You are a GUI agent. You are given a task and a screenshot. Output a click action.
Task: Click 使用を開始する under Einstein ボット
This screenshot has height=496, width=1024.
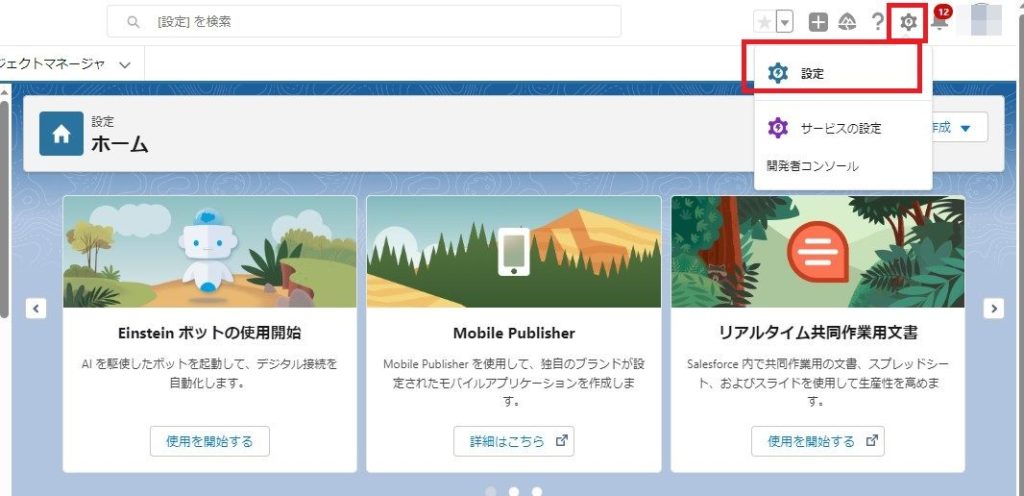click(210, 441)
